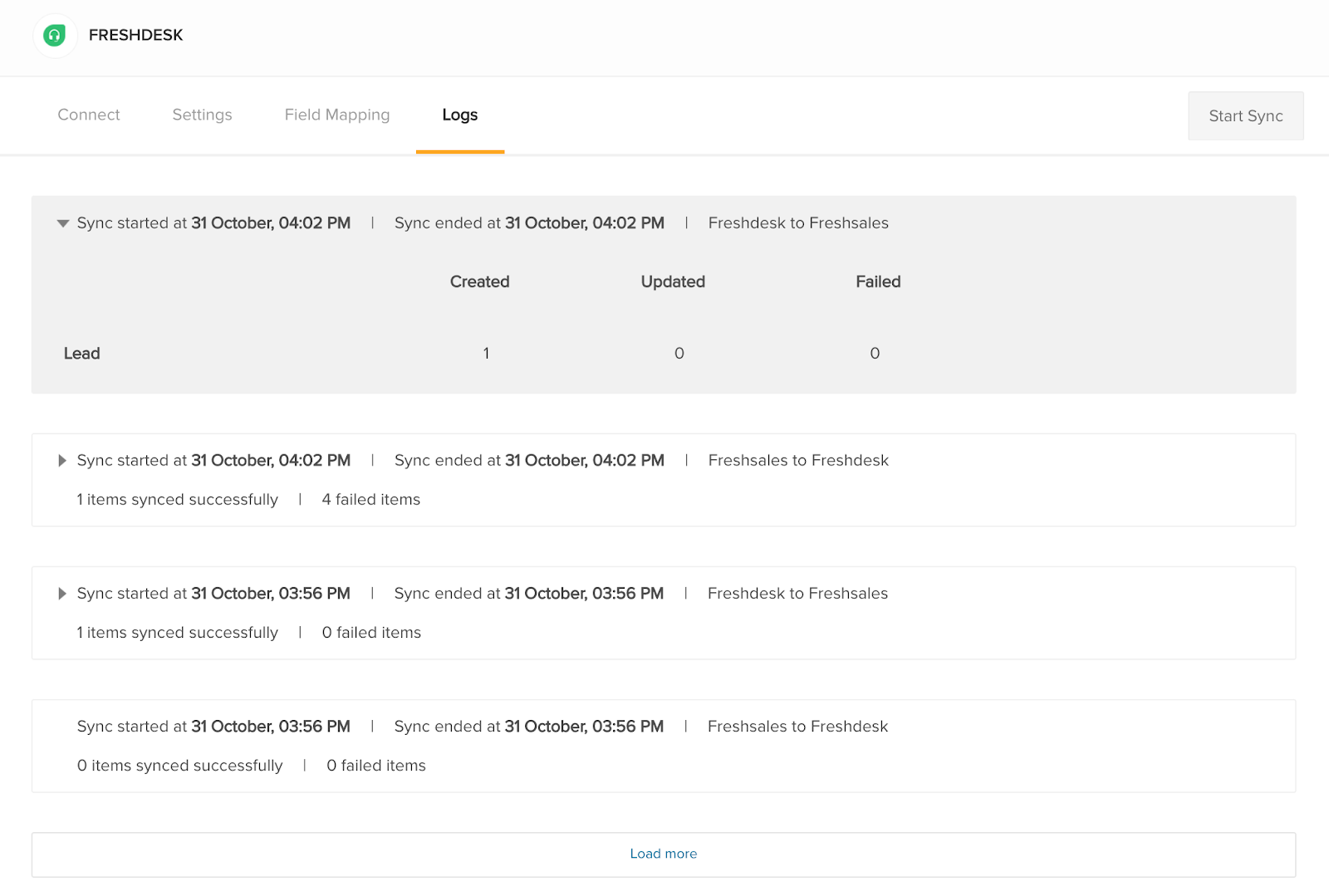Click 'Sync started at' in log with 4 failed items
This screenshot has height=896, width=1329.
[x=213, y=461]
